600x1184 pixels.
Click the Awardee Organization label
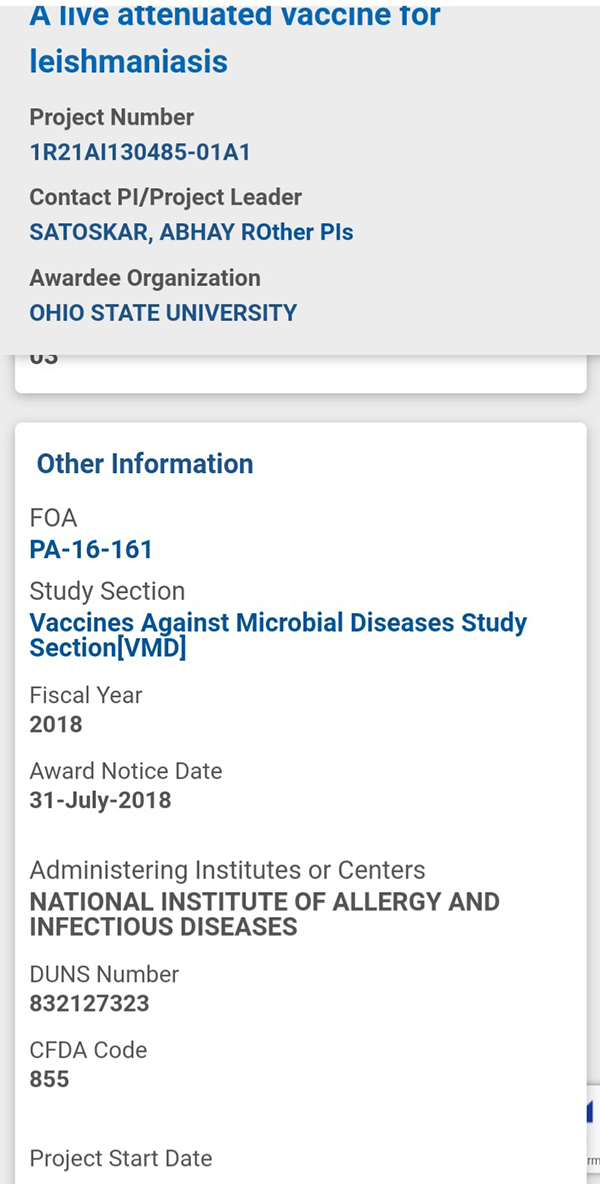click(x=145, y=278)
